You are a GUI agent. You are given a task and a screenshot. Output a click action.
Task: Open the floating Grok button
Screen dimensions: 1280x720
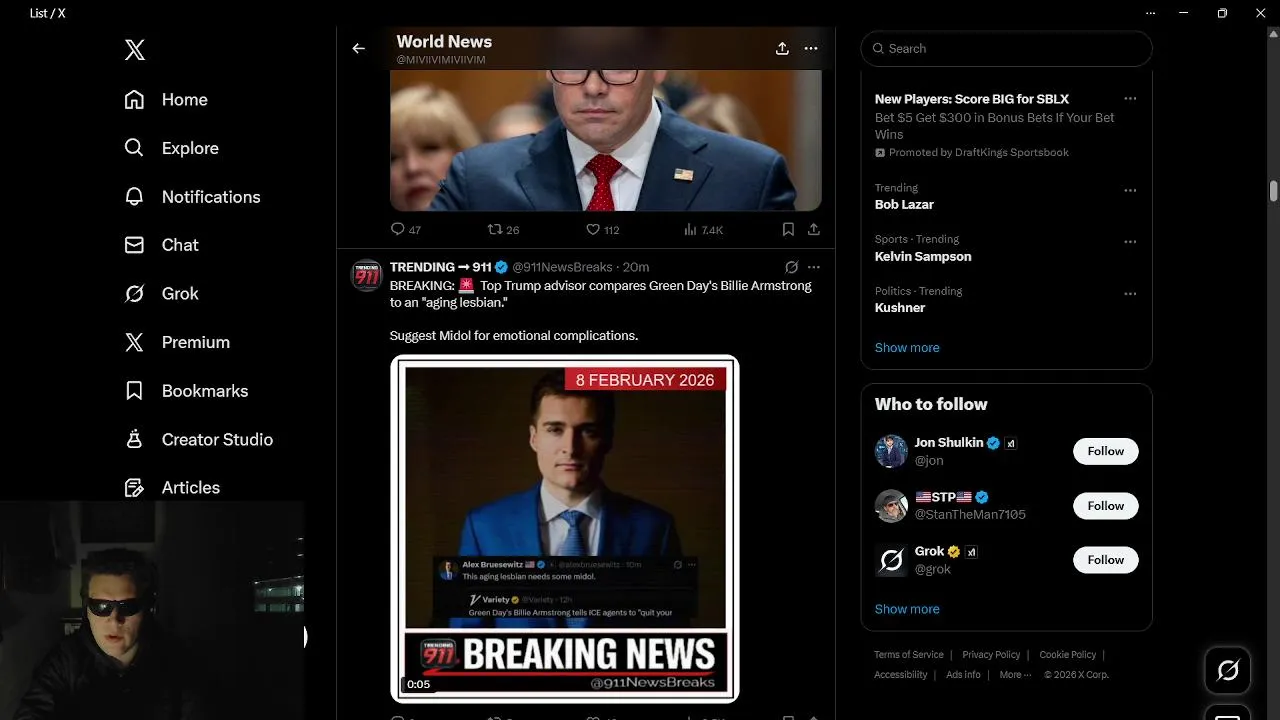tap(1227, 670)
